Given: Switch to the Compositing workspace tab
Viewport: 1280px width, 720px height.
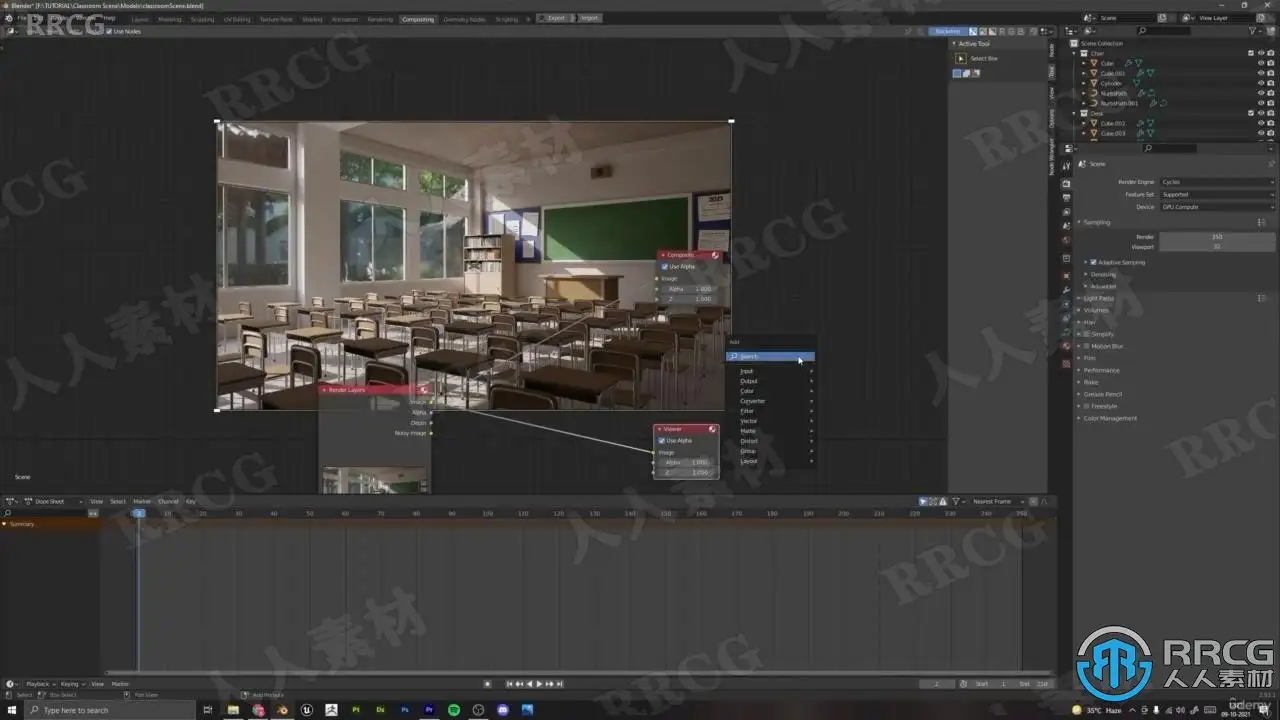Looking at the screenshot, I should click(x=418, y=18).
